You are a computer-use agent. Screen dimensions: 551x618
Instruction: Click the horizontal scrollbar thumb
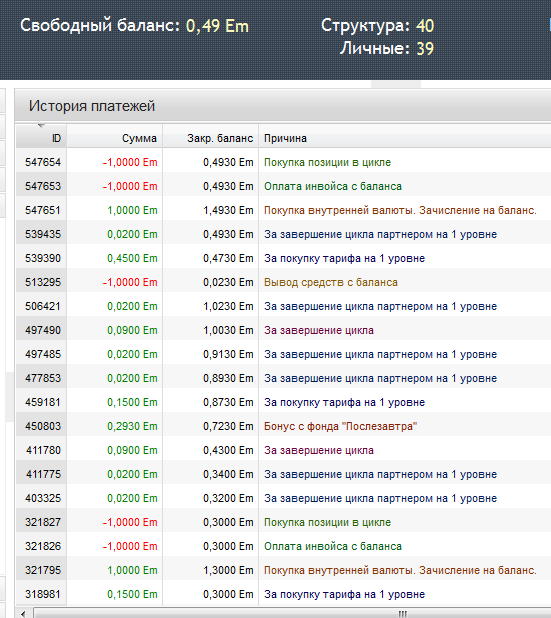tap(293, 614)
